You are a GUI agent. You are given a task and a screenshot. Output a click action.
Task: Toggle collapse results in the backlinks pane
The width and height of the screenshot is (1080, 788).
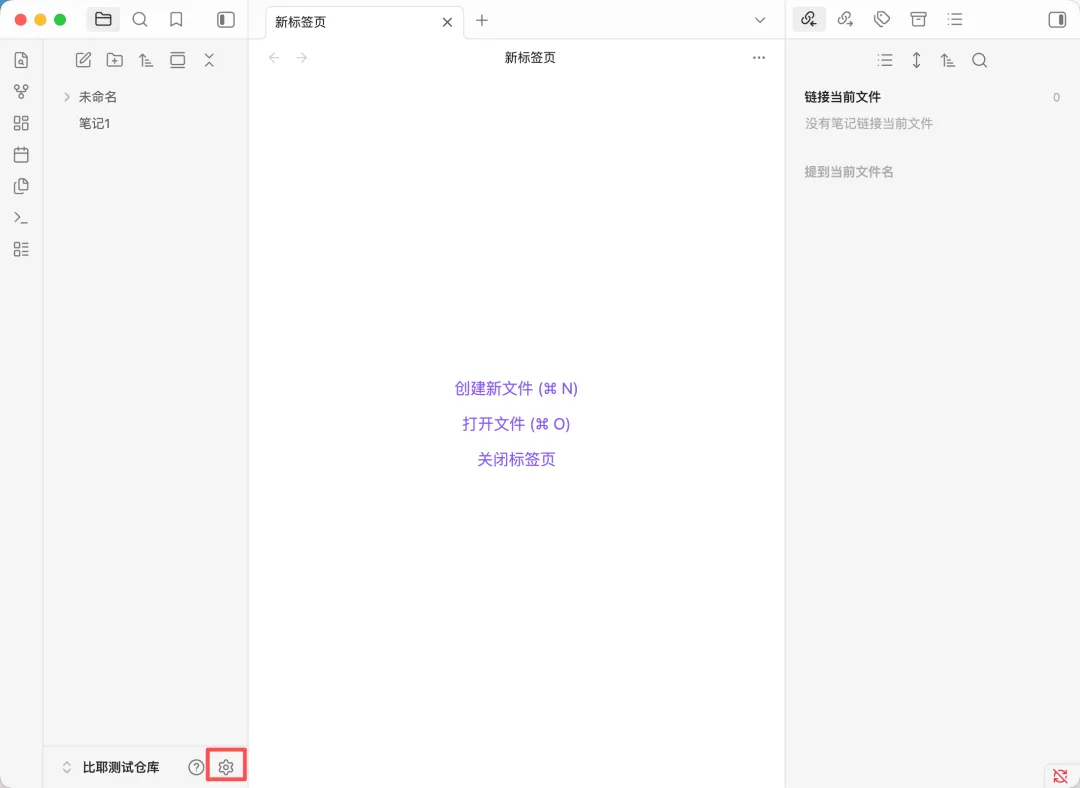coord(885,60)
